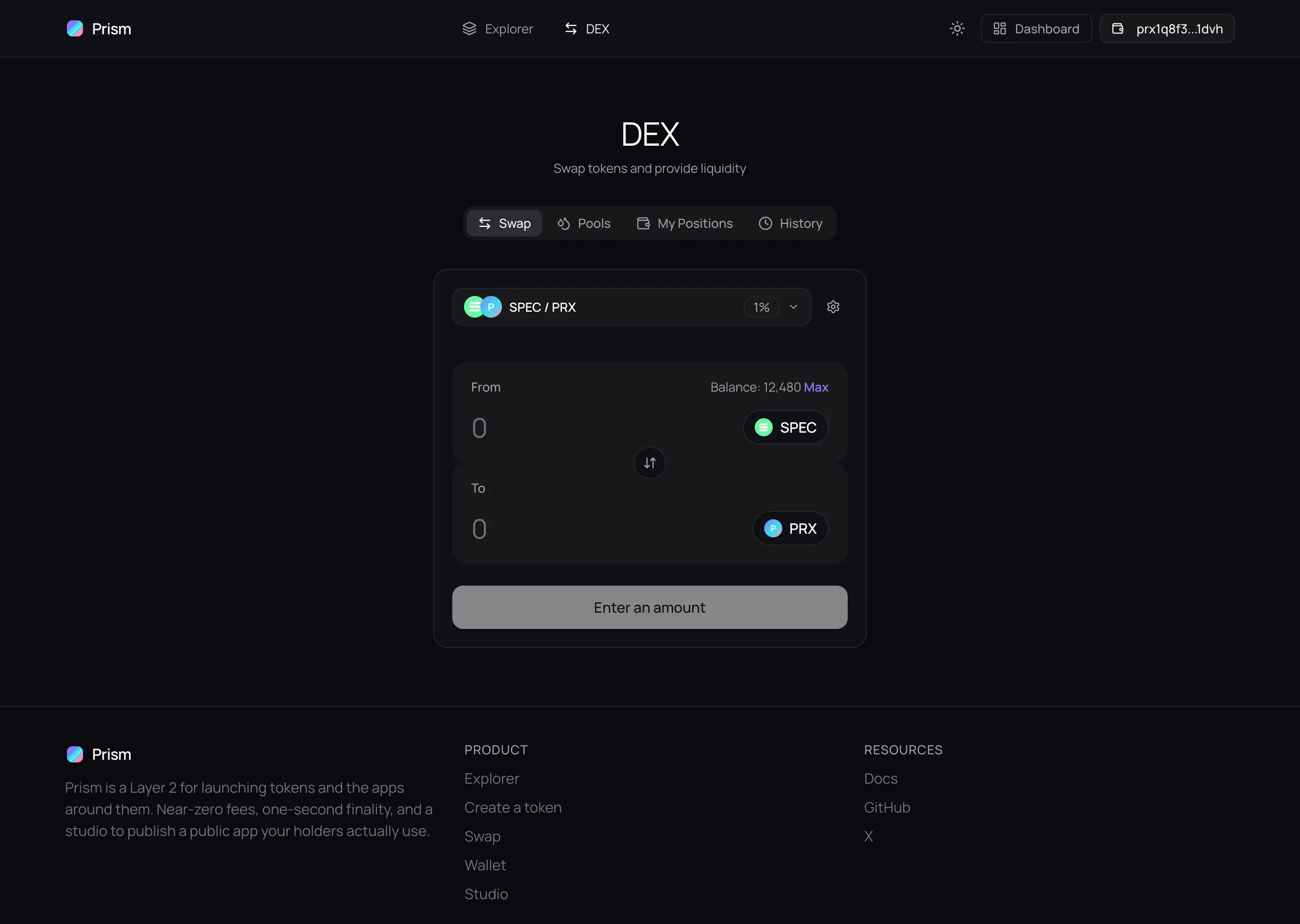This screenshot has width=1300, height=924.
Task: Click the clock icon on History tab
Action: point(765,223)
